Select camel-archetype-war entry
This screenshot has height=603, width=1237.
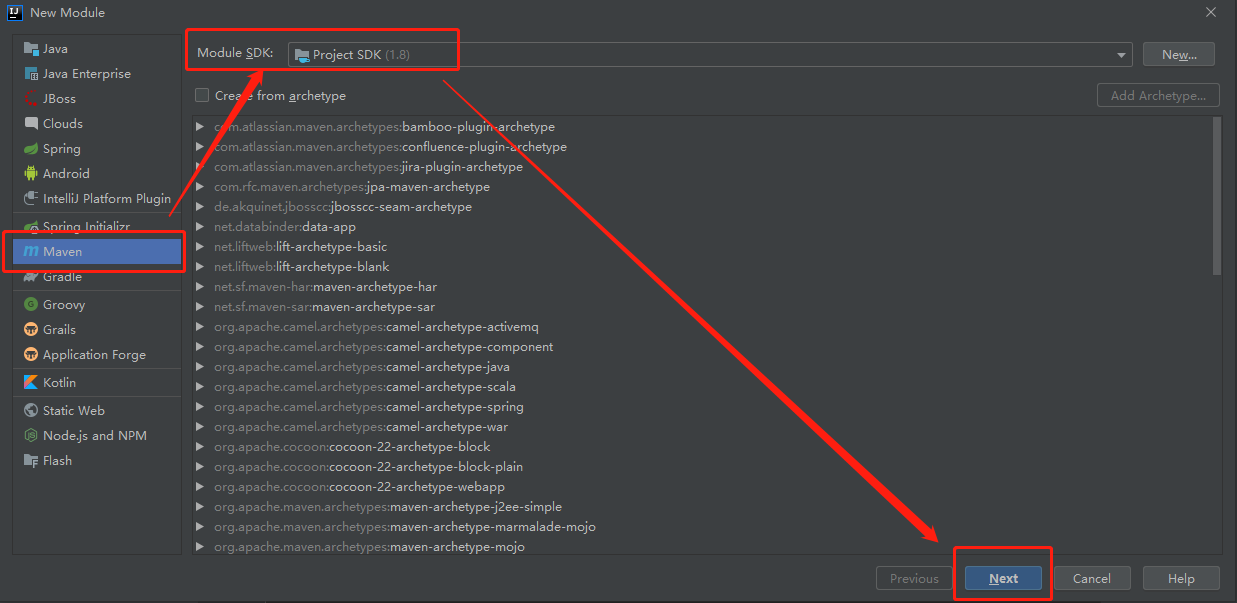pyautogui.click(x=361, y=427)
